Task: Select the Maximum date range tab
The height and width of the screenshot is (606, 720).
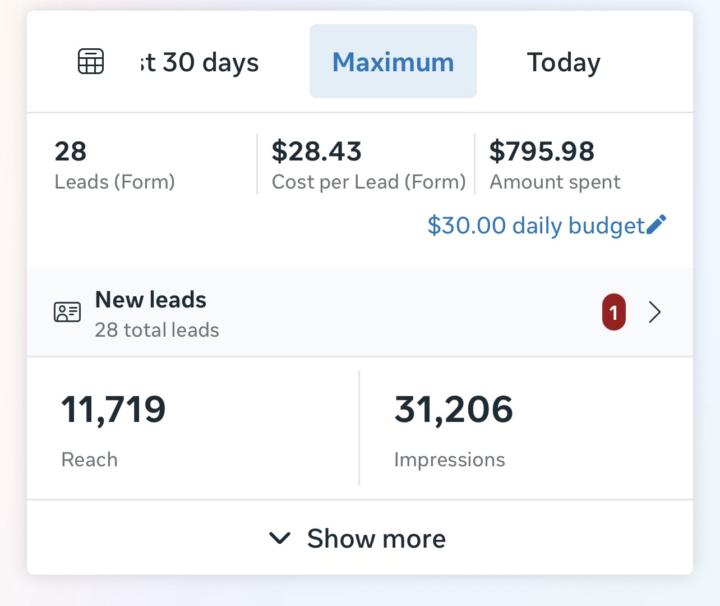Action: click(393, 61)
